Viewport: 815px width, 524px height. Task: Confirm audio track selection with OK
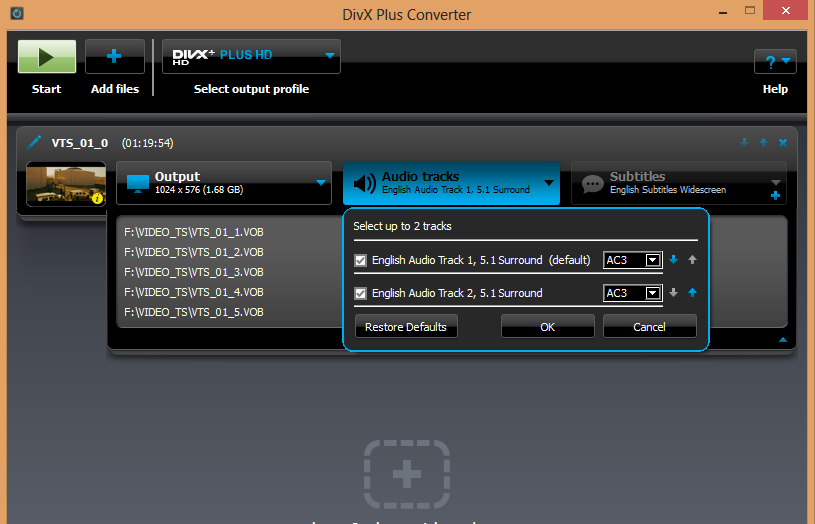(547, 326)
